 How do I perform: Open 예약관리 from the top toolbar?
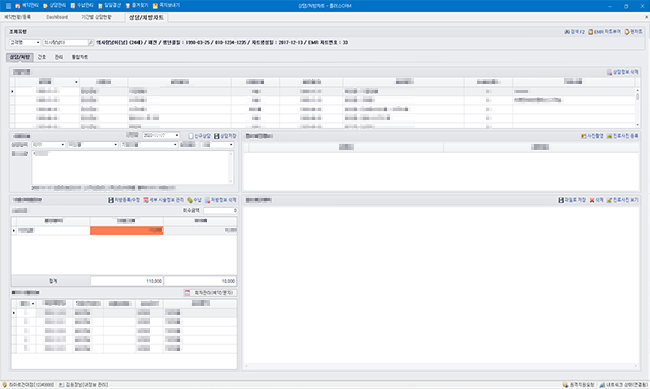coord(27,6)
